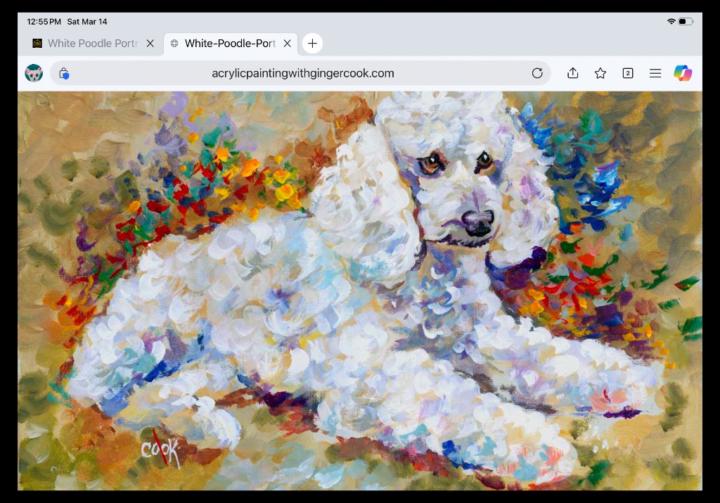Open the lock icon to view site info

(x=64, y=73)
